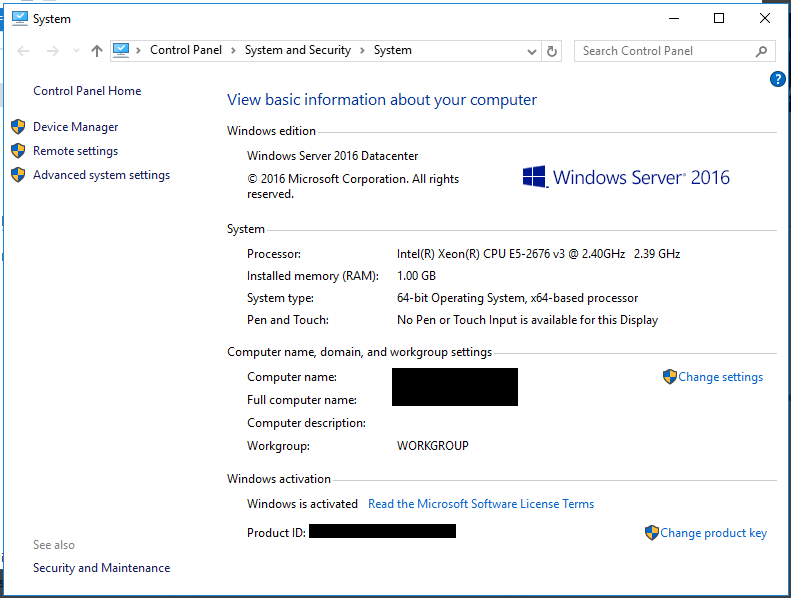Expand the address bar history dropdown
Screen dimensions: 791x598
point(531,51)
